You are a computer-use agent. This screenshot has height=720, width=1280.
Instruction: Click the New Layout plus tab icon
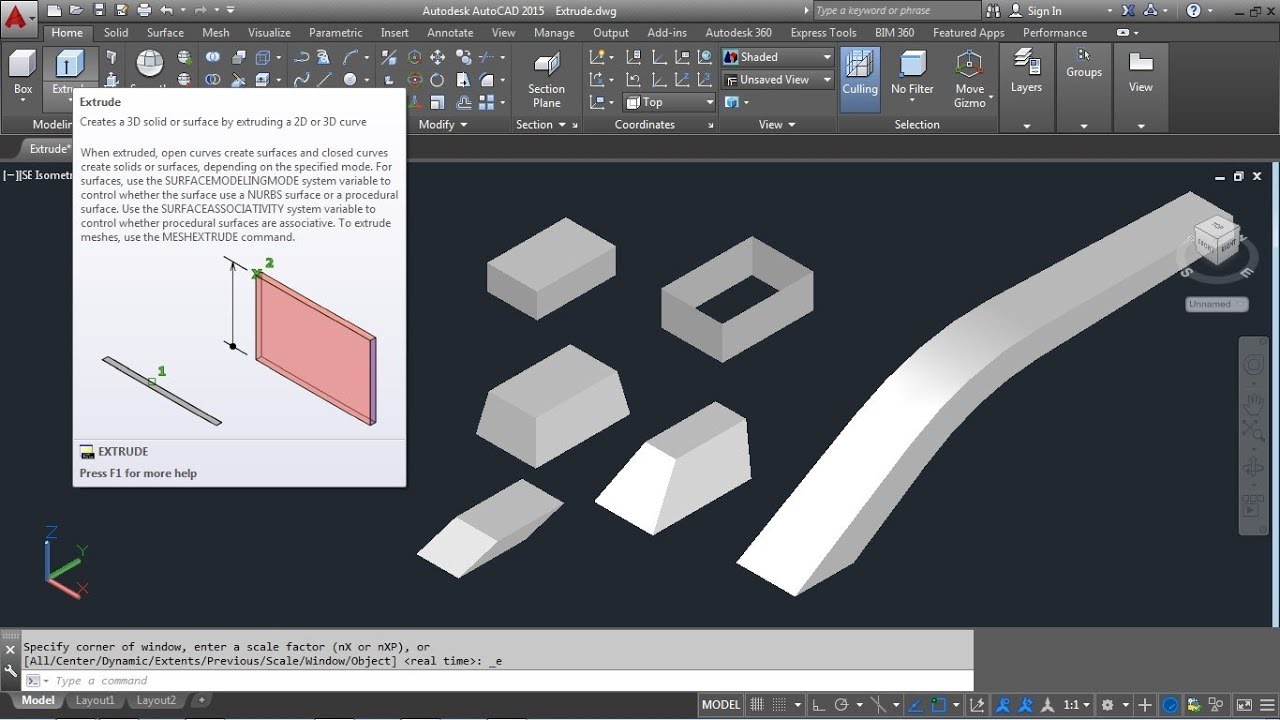tap(201, 700)
